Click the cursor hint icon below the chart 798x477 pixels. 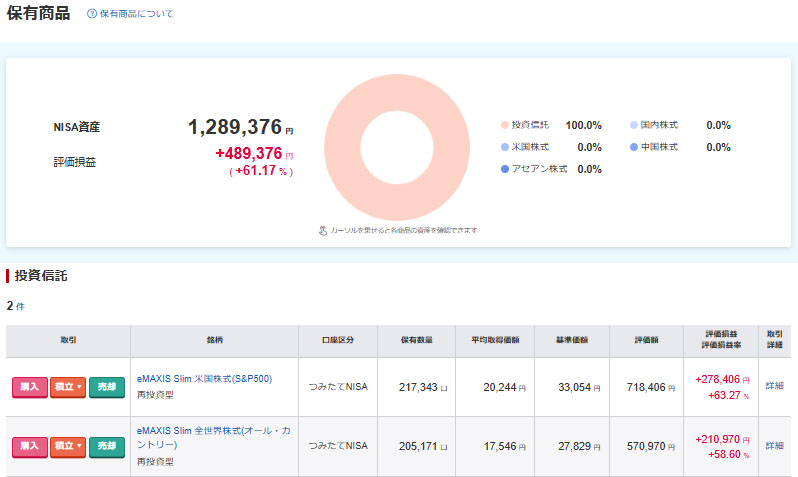pyautogui.click(x=323, y=230)
